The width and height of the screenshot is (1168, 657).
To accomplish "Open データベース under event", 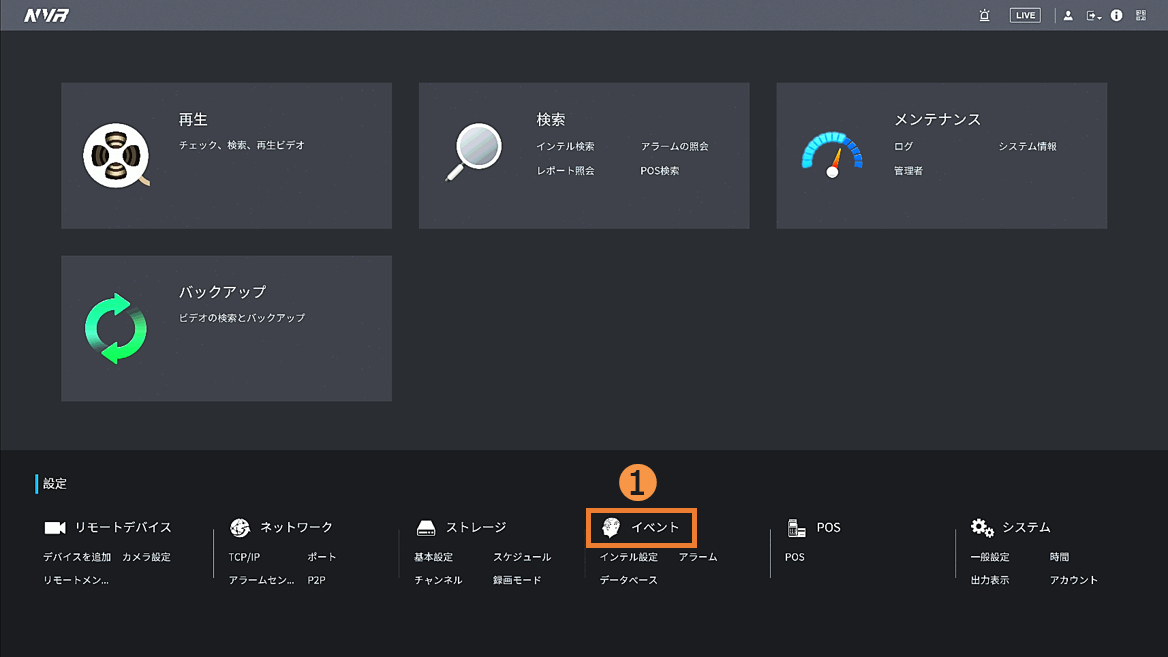I will coord(628,580).
